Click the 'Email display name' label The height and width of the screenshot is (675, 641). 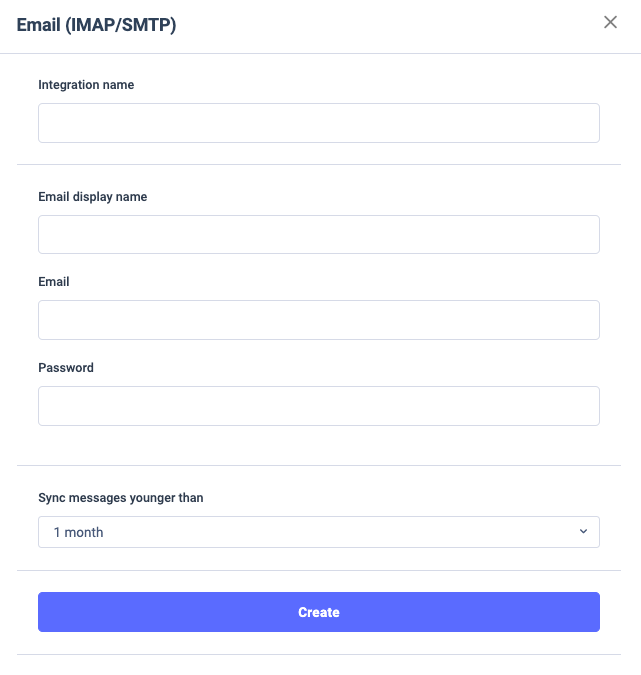click(x=93, y=197)
